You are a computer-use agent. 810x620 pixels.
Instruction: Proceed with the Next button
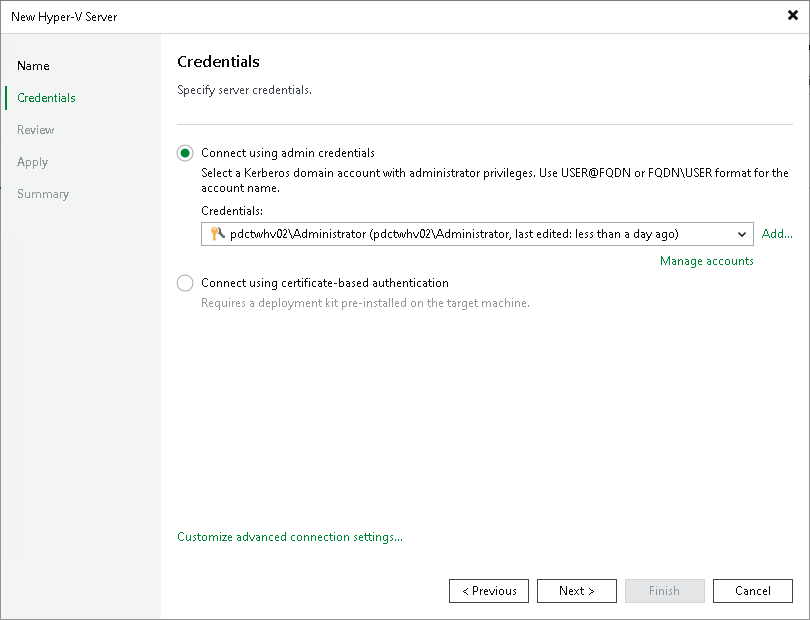point(577,591)
